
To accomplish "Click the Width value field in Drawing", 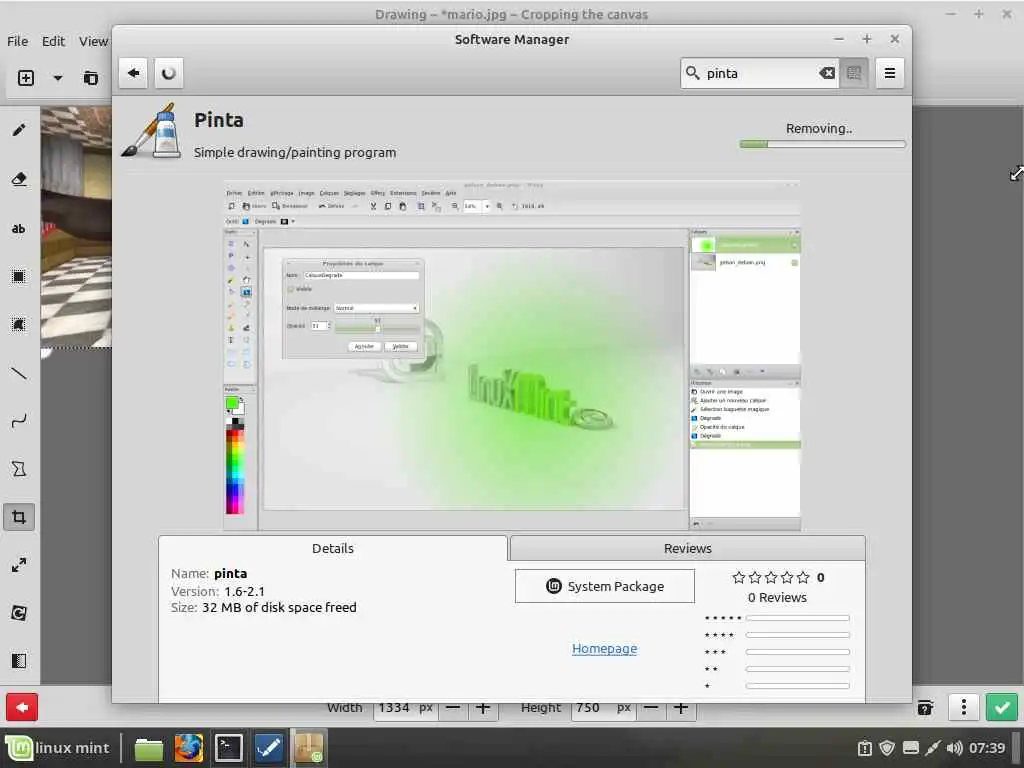I will [404, 709].
